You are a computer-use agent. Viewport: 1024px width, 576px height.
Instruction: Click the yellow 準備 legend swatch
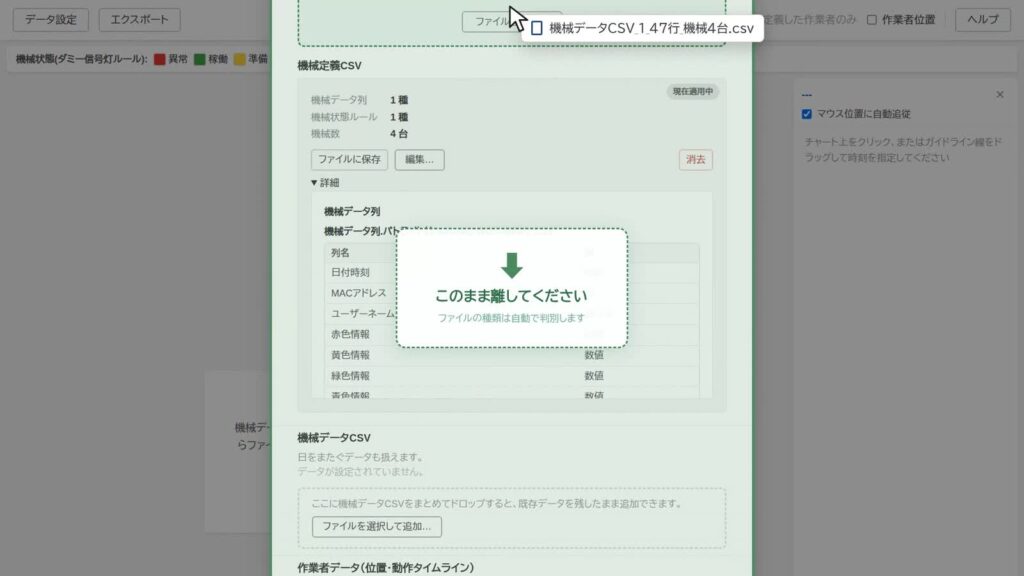(240, 59)
